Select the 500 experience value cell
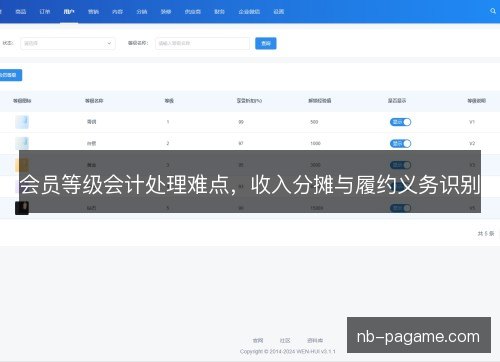Screen dimensions: 500x362 [314, 122]
